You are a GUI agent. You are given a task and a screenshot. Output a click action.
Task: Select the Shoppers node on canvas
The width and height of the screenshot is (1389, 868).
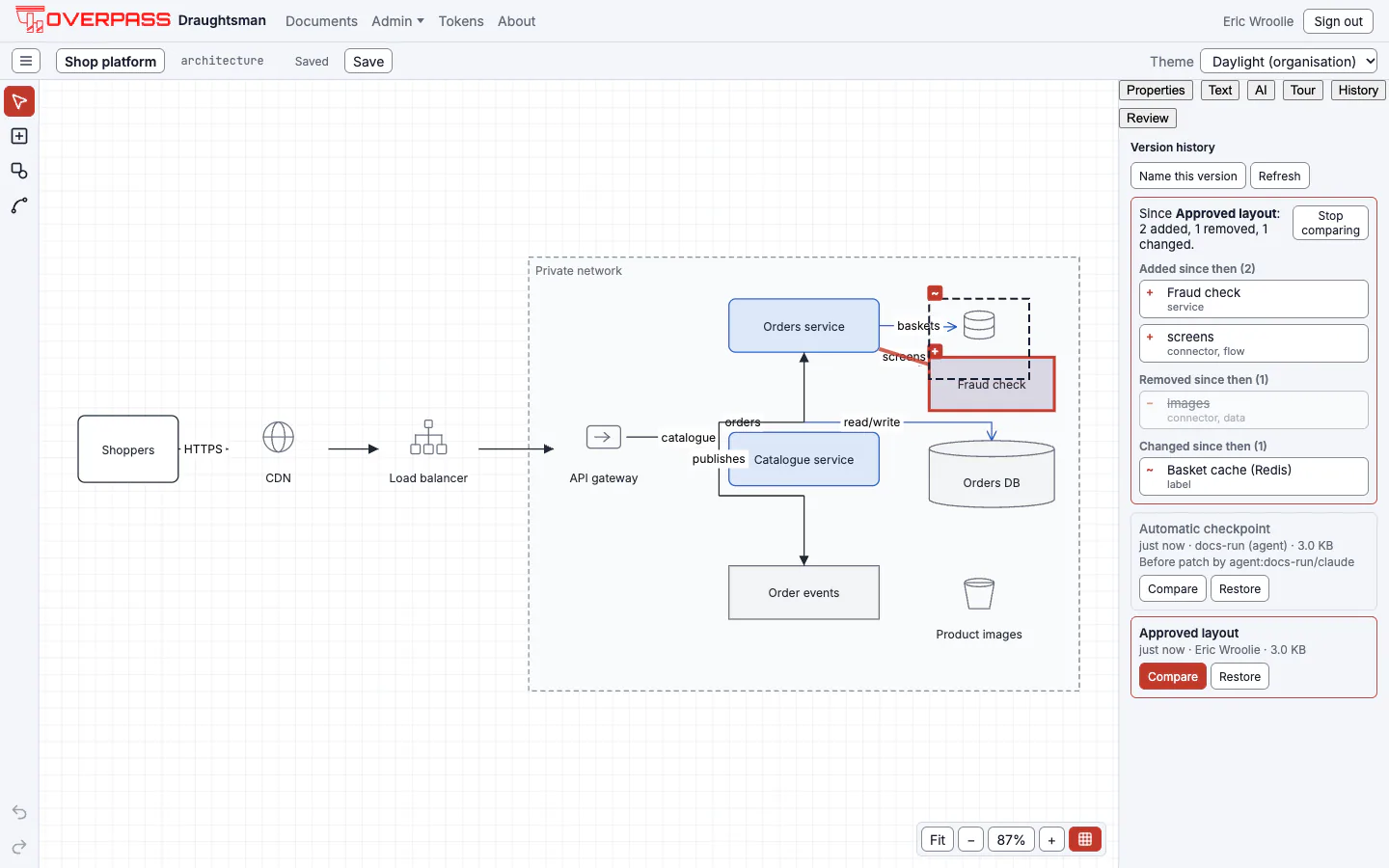click(x=128, y=449)
